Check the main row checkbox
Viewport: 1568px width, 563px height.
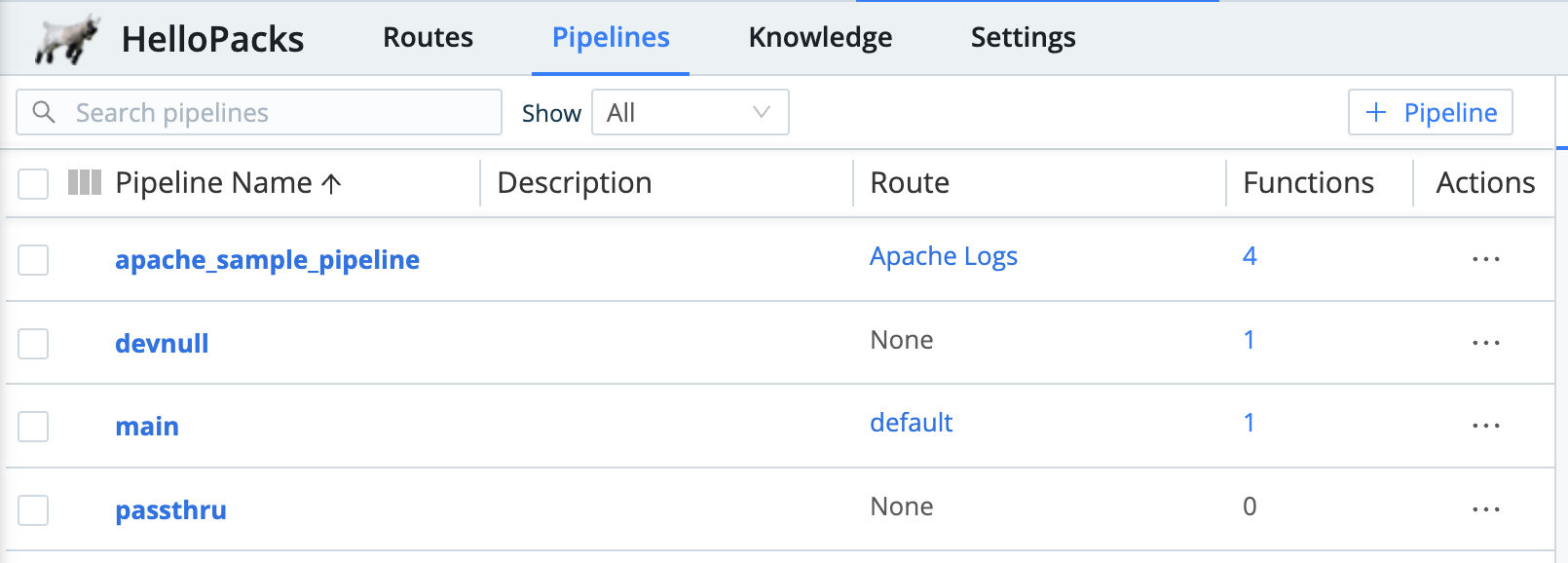click(x=33, y=427)
